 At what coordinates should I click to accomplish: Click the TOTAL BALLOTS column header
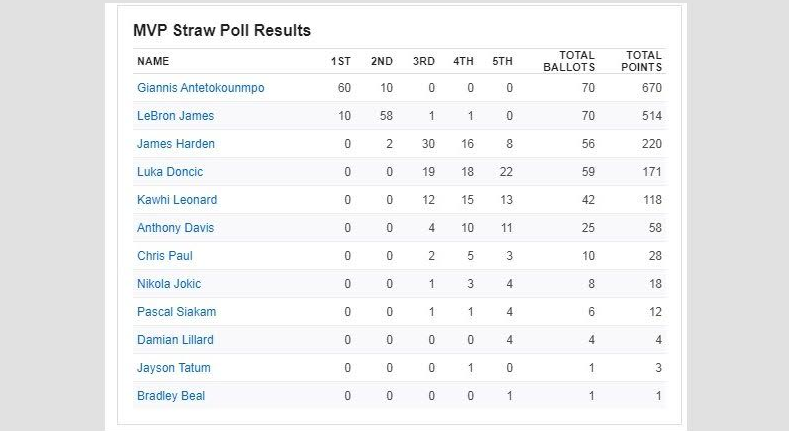click(x=569, y=61)
